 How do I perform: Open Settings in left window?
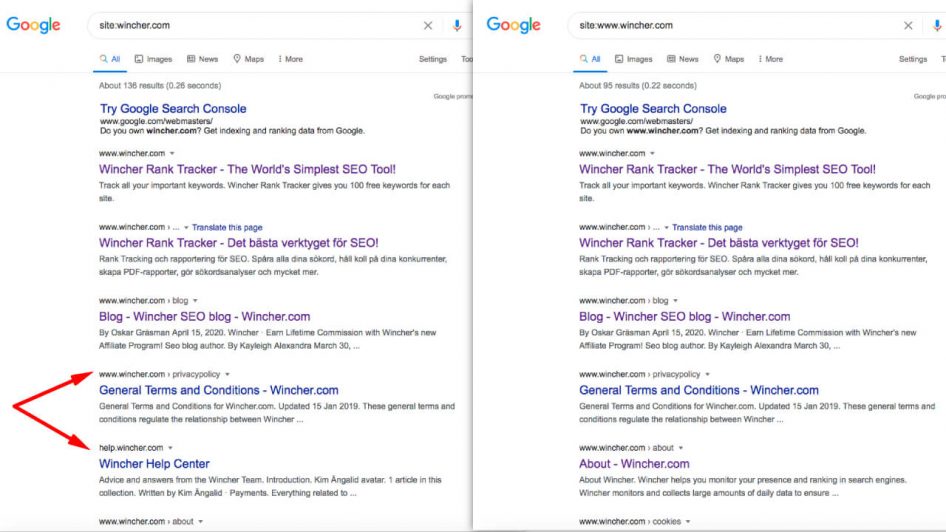point(433,59)
